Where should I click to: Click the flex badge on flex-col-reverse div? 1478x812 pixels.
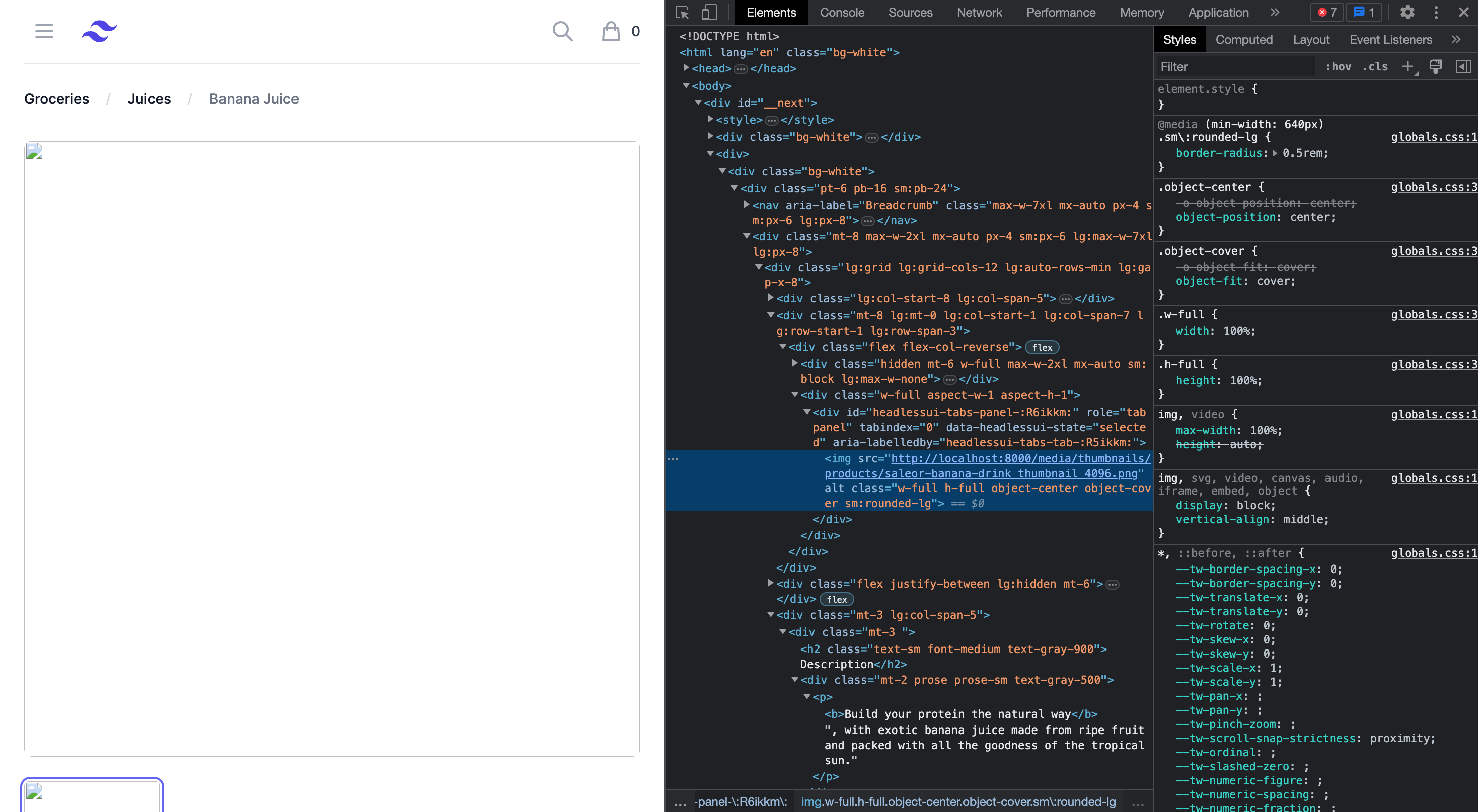pos(1042,347)
